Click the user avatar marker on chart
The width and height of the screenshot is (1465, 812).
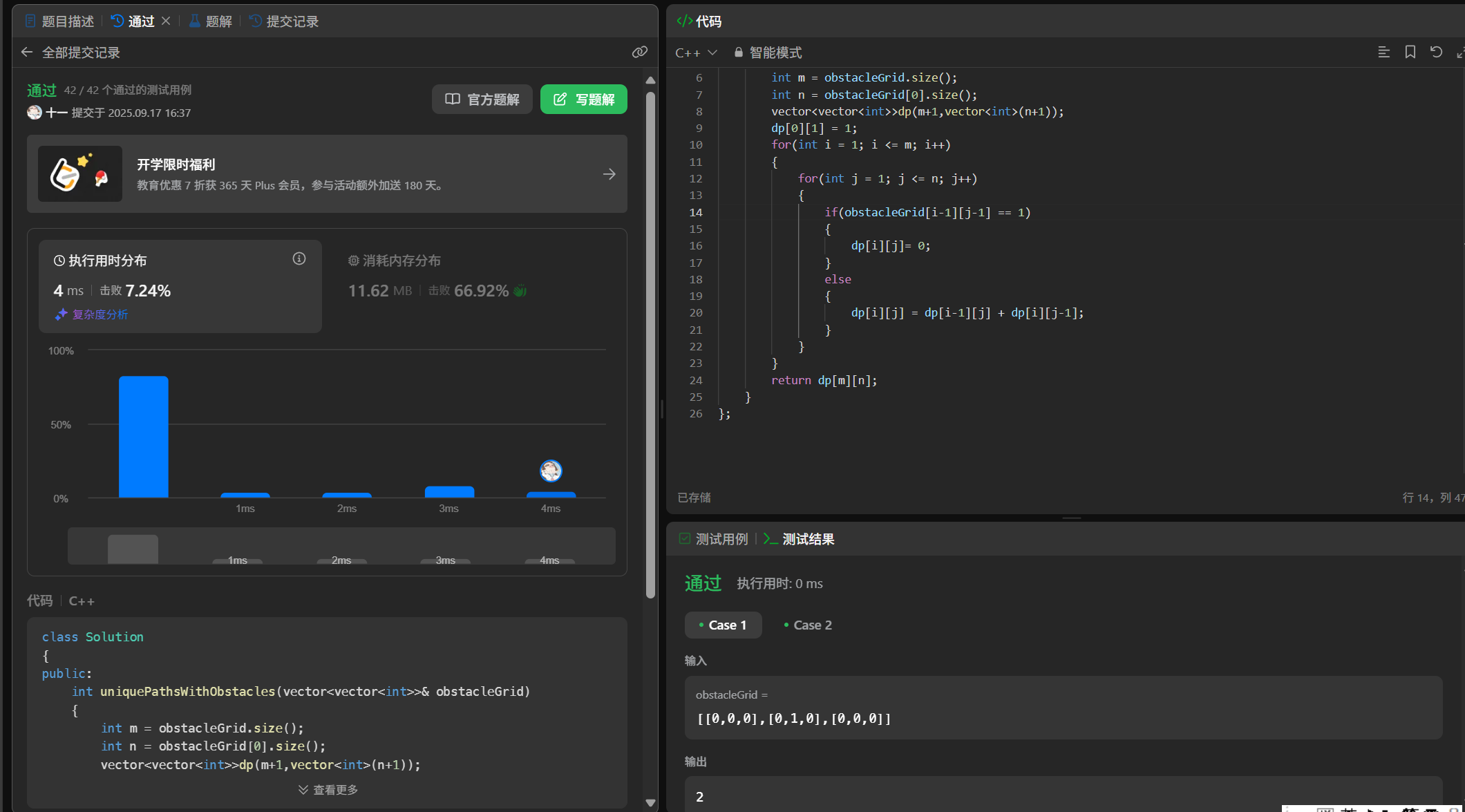(x=551, y=471)
